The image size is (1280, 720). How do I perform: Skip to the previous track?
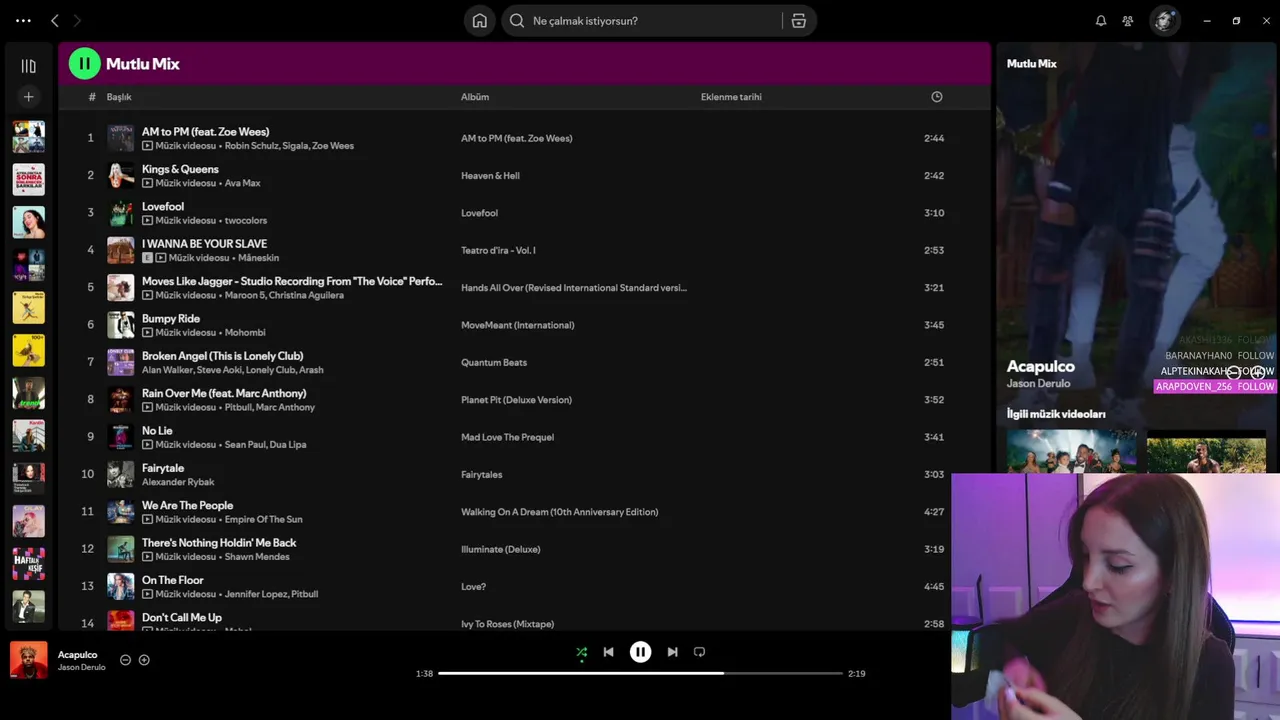tap(608, 652)
